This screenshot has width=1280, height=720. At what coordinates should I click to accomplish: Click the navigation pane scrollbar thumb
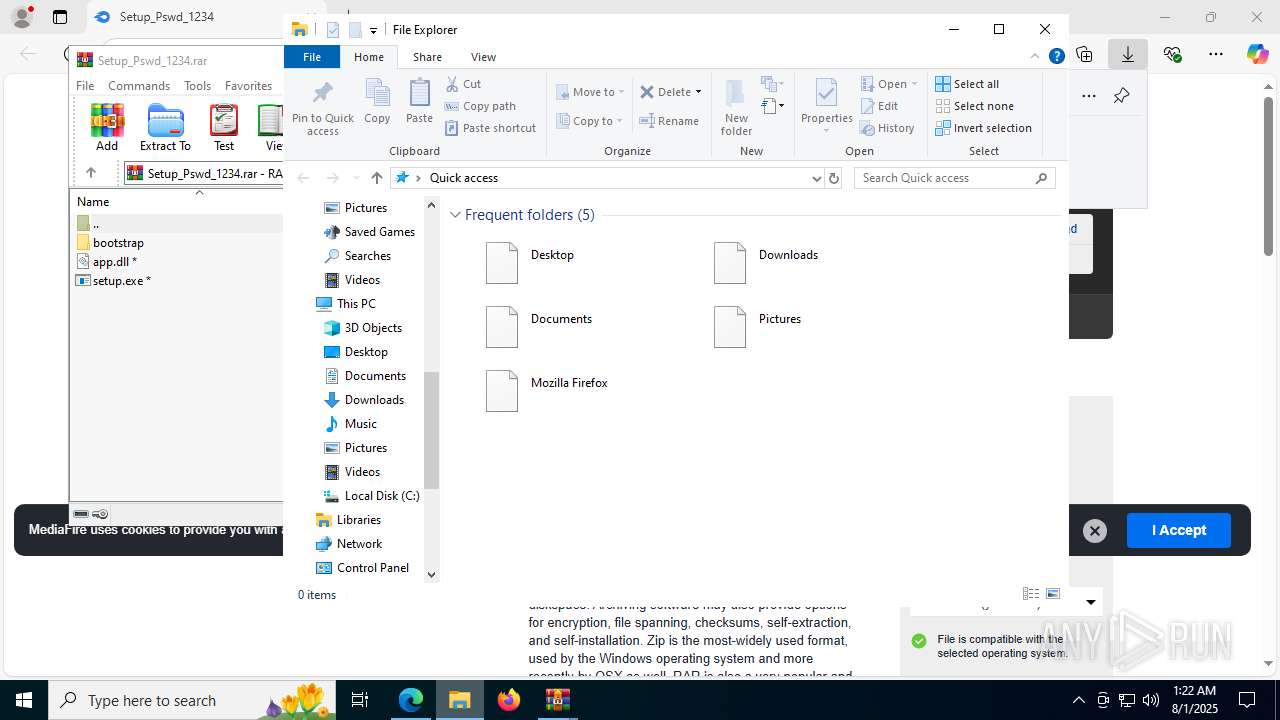[432, 430]
